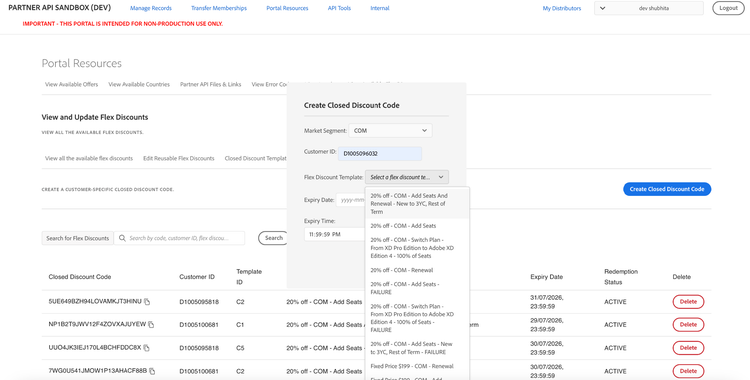The height and width of the screenshot is (380, 750).
Task: Click the Search button
Action: pyautogui.click(x=274, y=238)
